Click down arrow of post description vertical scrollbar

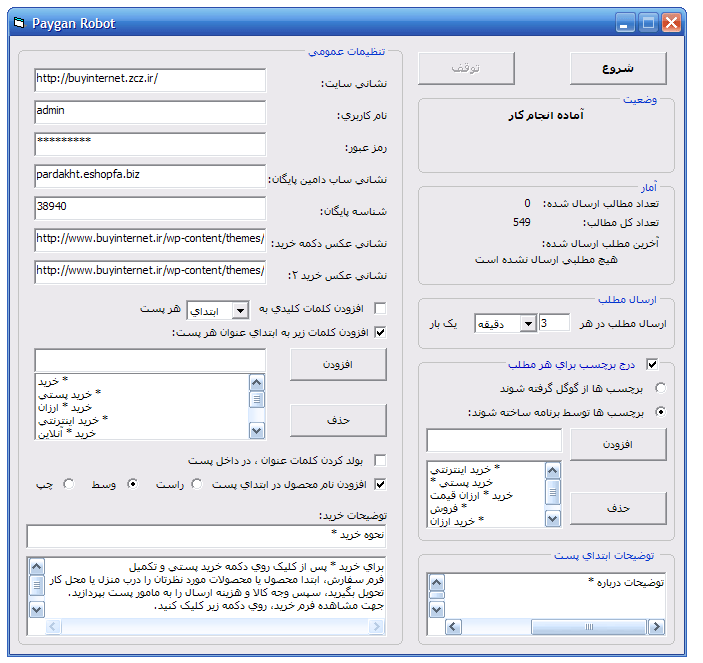point(437,610)
